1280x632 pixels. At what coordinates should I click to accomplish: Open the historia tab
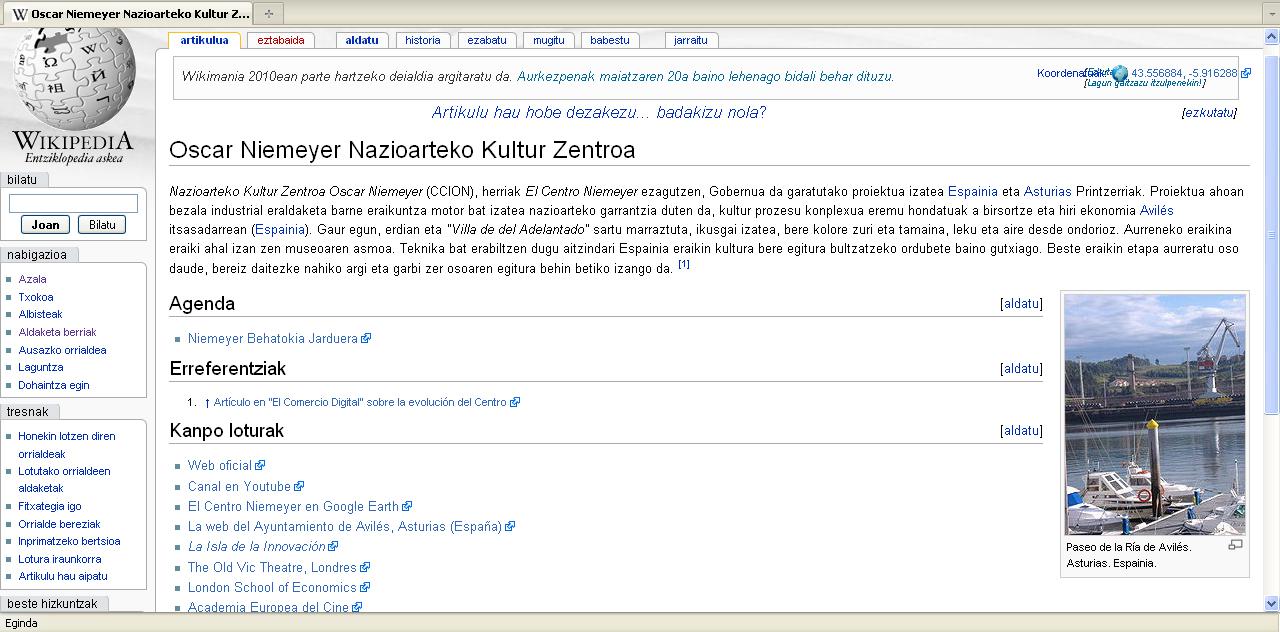[x=423, y=40]
